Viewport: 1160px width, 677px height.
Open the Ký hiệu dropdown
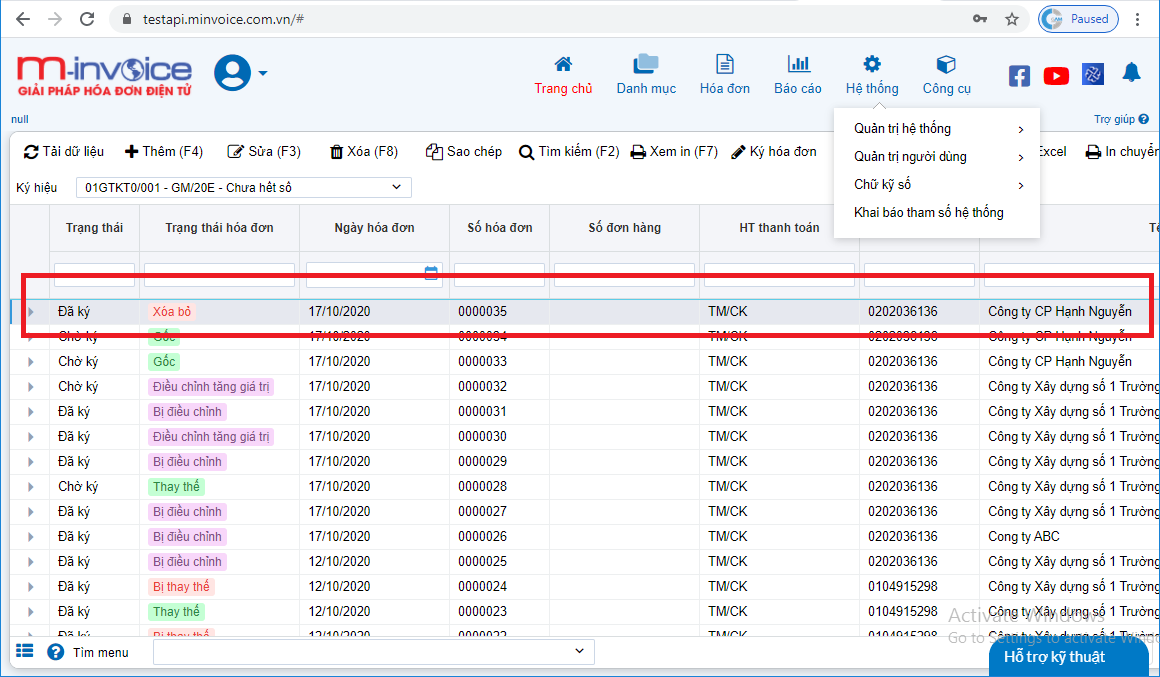pyautogui.click(x=243, y=187)
